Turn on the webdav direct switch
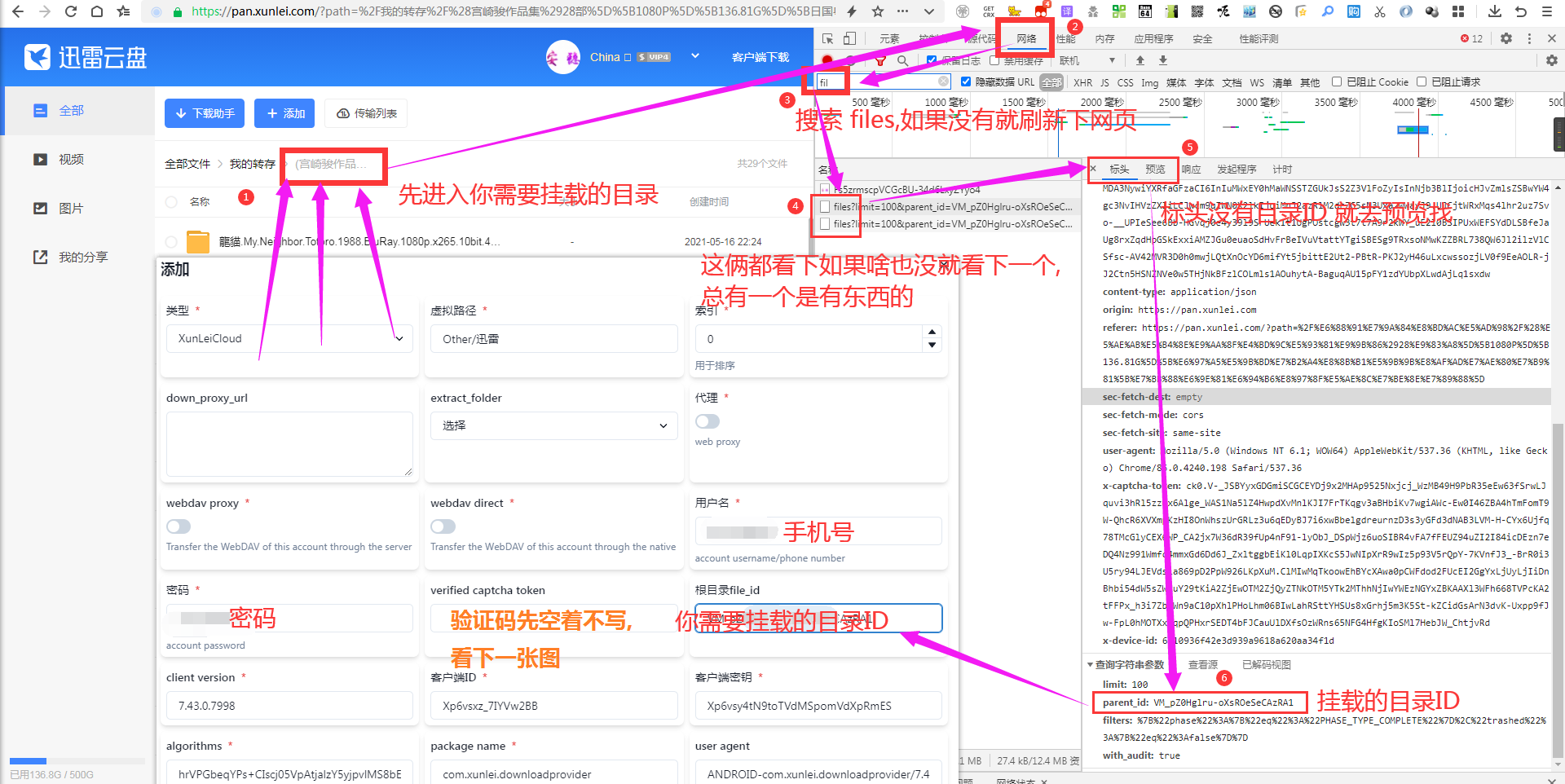The height and width of the screenshot is (784, 1565). [443, 526]
